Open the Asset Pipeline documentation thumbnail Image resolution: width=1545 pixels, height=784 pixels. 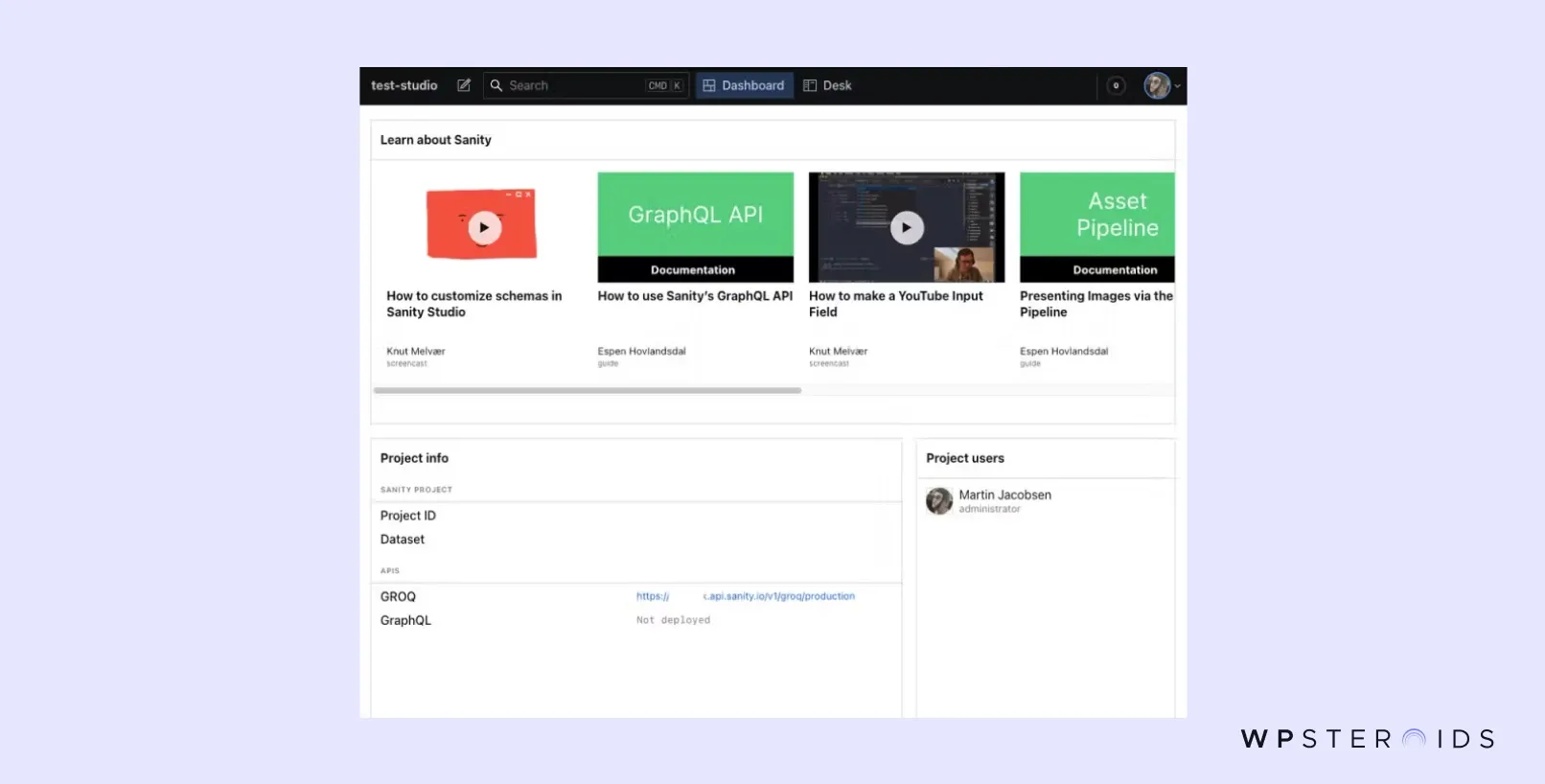click(1097, 227)
